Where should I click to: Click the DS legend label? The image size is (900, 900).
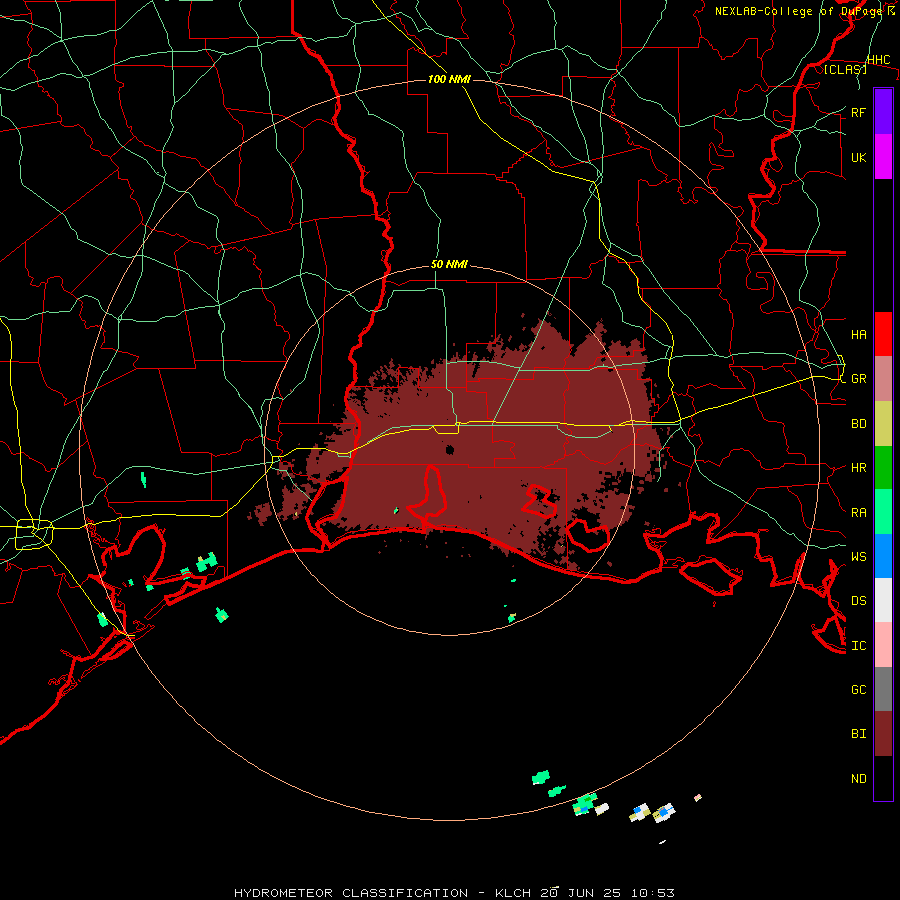pyautogui.click(x=859, y=600)
